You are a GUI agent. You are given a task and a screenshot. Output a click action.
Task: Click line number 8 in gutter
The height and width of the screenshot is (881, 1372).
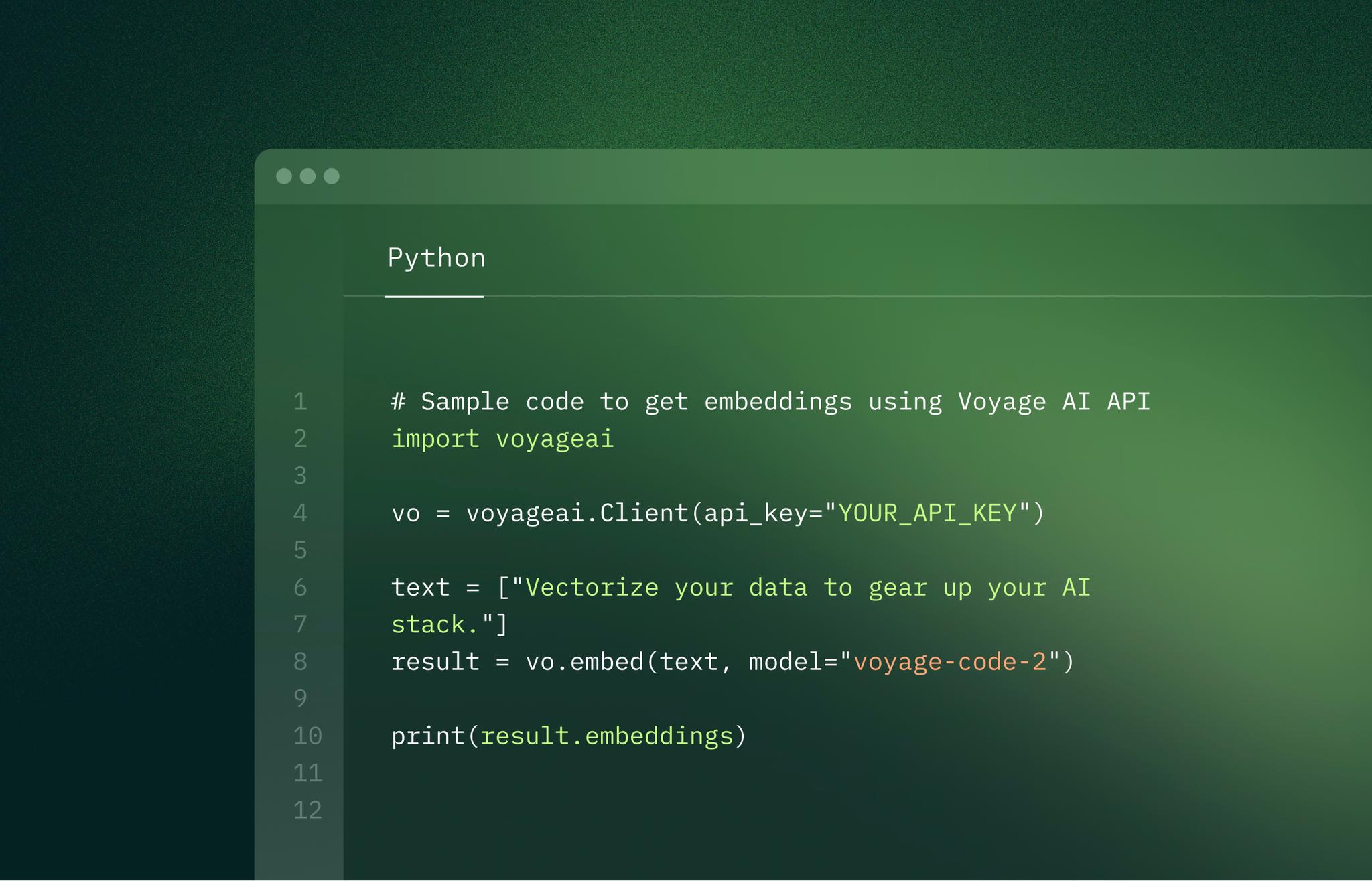tap(301, 662)
